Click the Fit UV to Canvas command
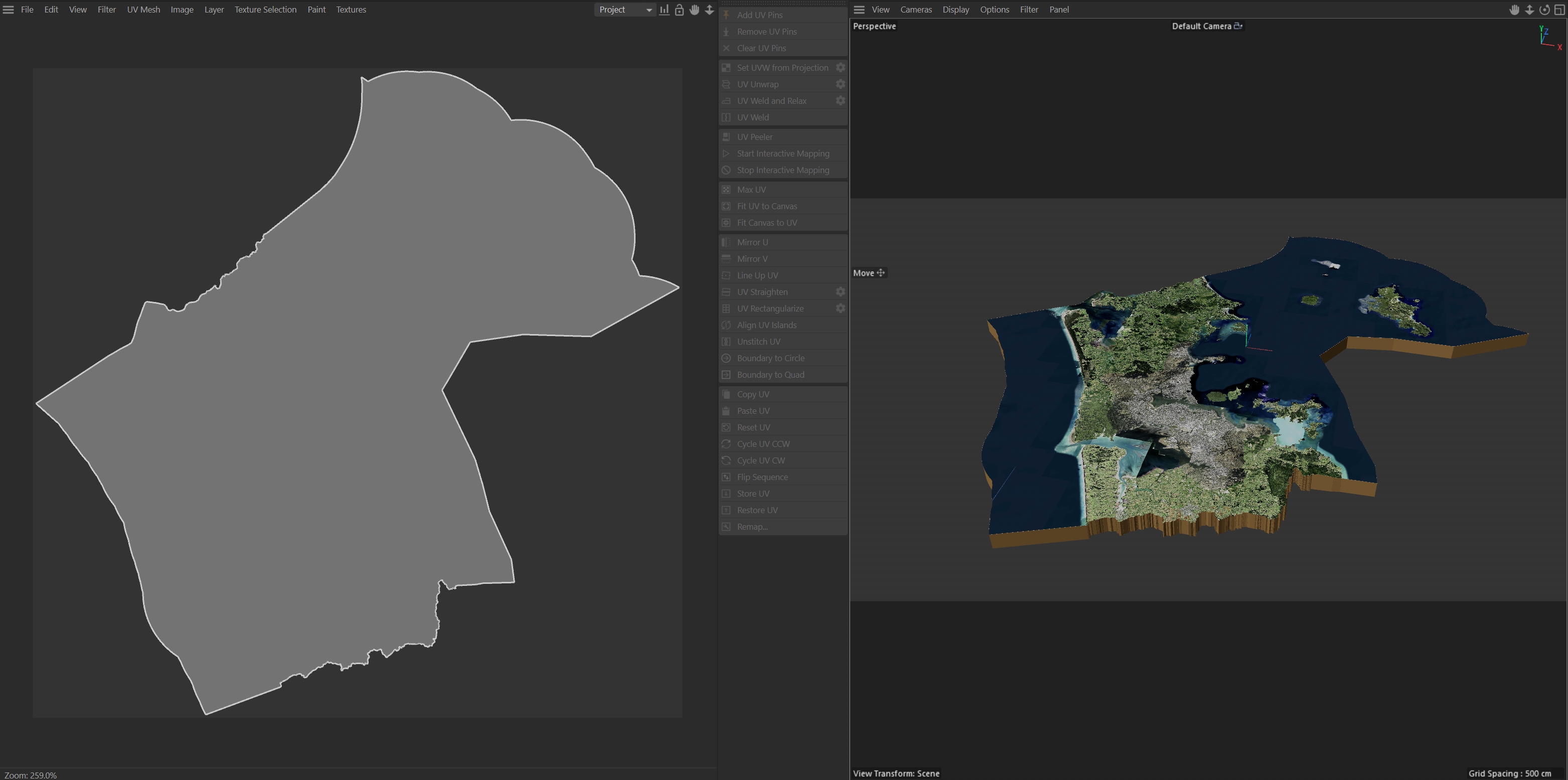Viewport: 1568px width, 780px height. click(x=766, y=207)
